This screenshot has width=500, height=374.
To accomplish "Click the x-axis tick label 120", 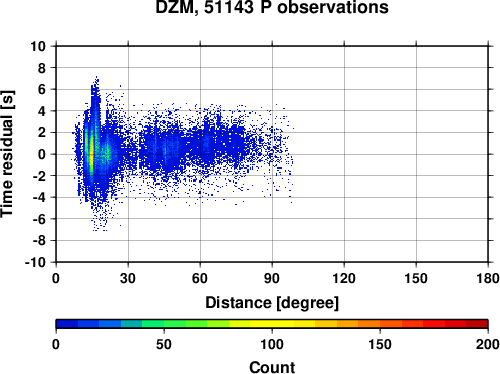I will pyautogui.click(x=344, y=278).
